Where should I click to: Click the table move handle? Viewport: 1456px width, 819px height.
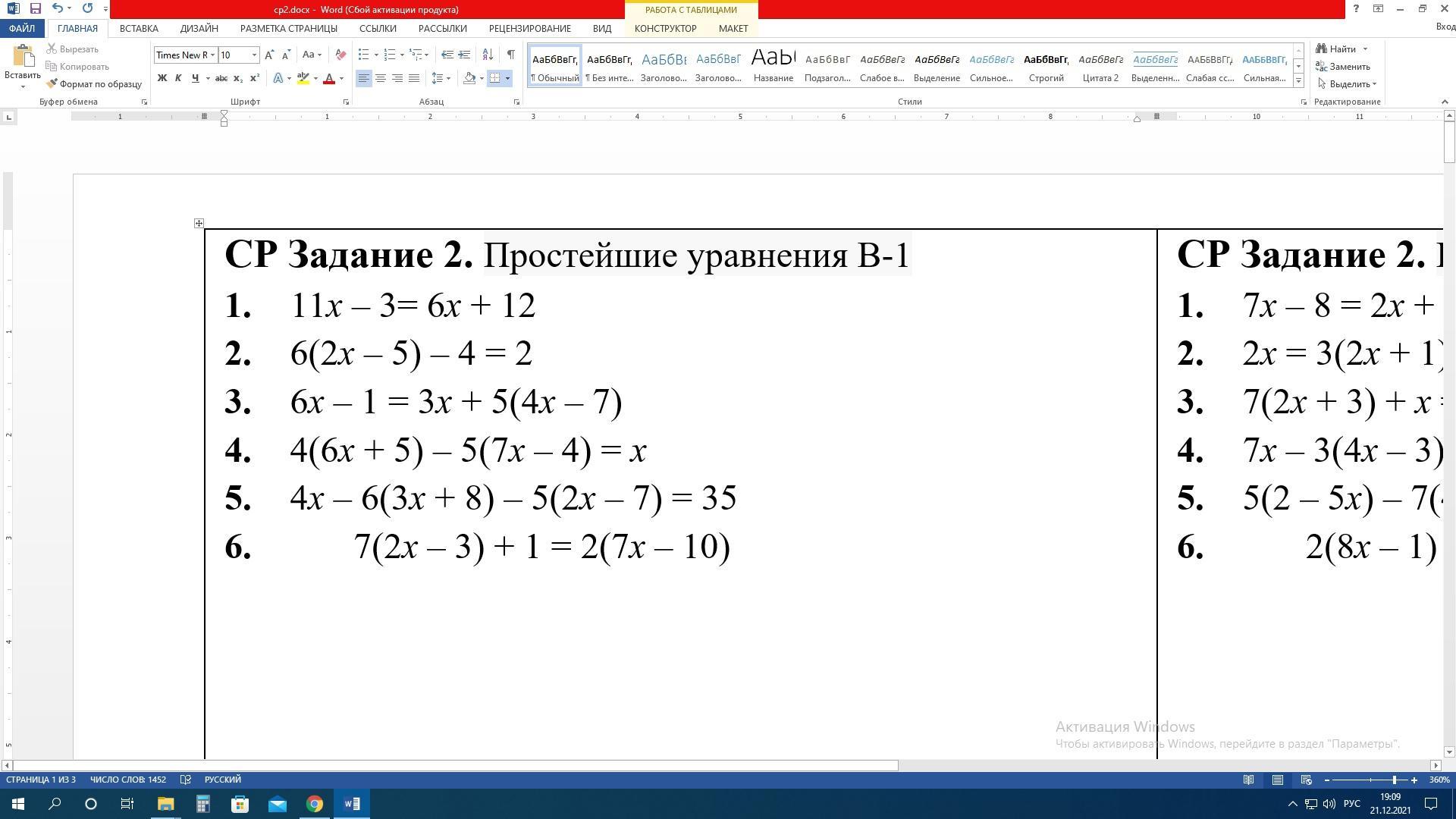[199, 223]
